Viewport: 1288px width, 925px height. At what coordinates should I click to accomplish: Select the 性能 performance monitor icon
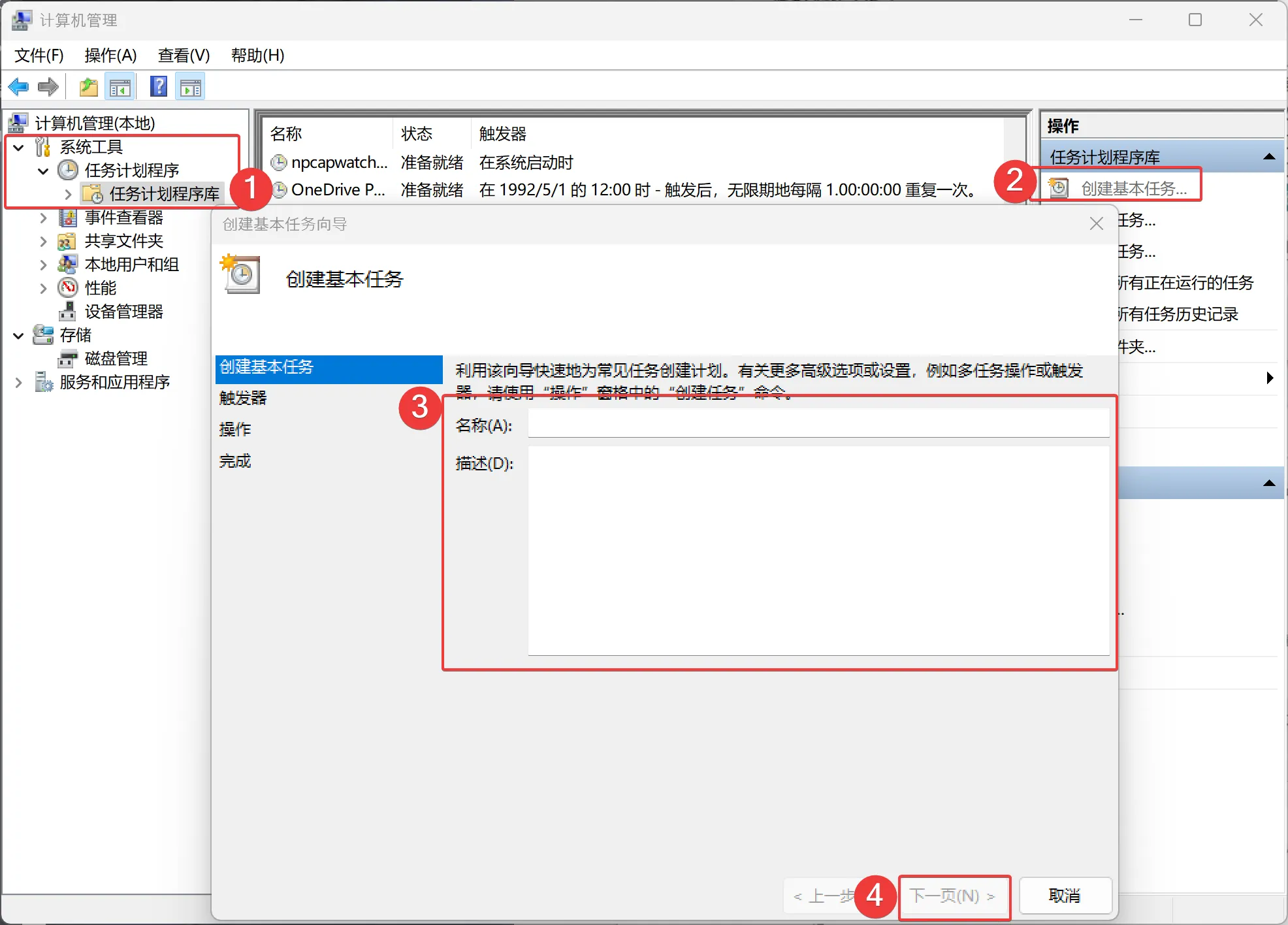[x=67, y=287]
